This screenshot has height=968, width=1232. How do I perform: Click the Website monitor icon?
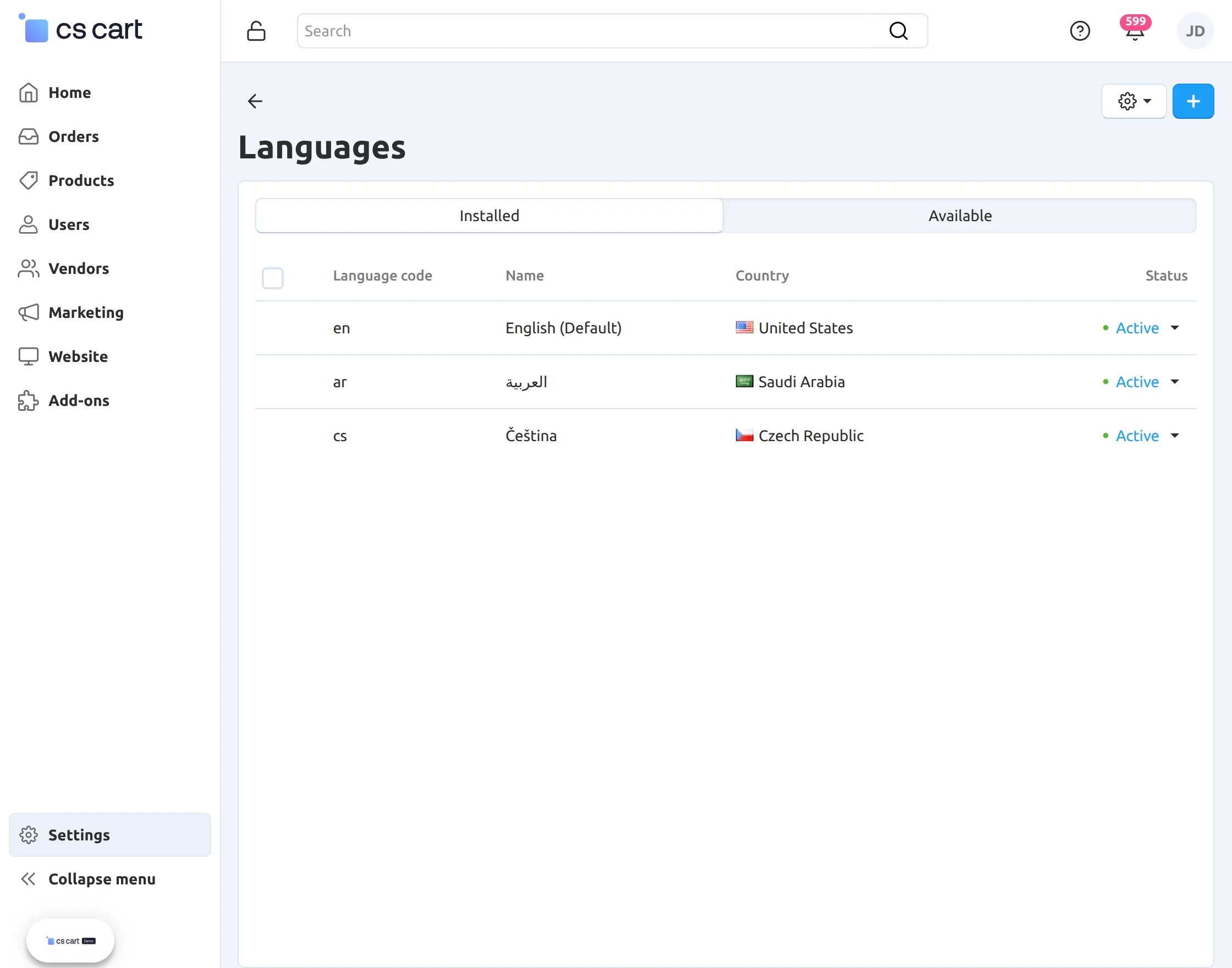29,356
